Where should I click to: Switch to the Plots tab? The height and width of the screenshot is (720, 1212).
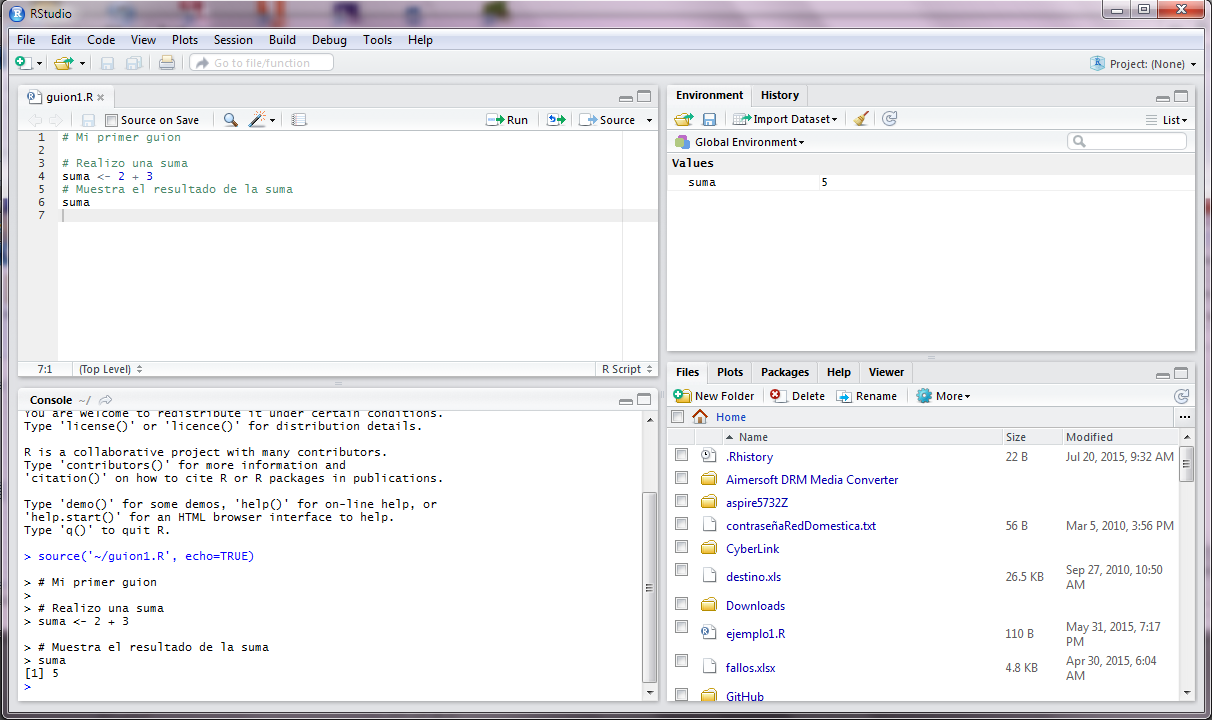[x=730, y=372]
